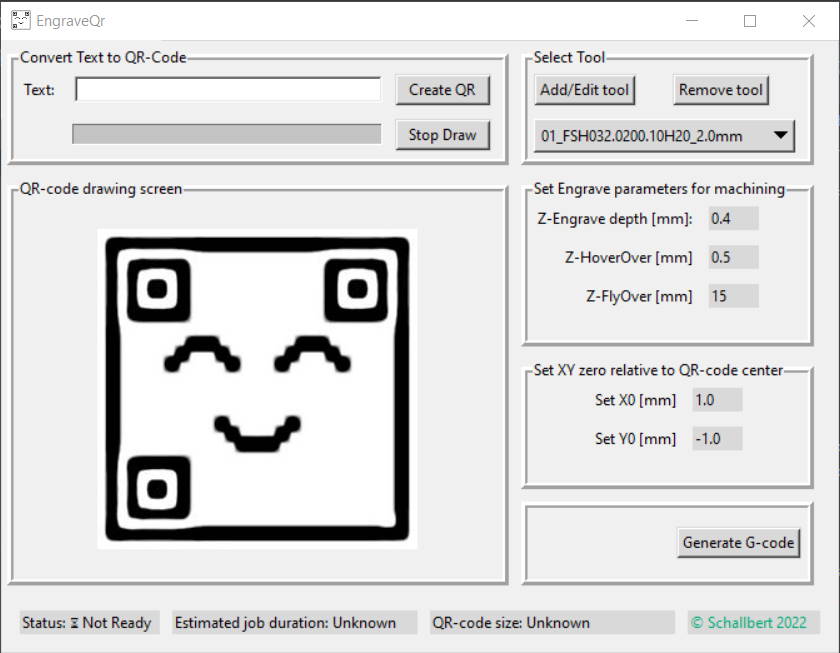Maximize the EngraveQr window
This screenshot has width=840, height=653.
750,21
